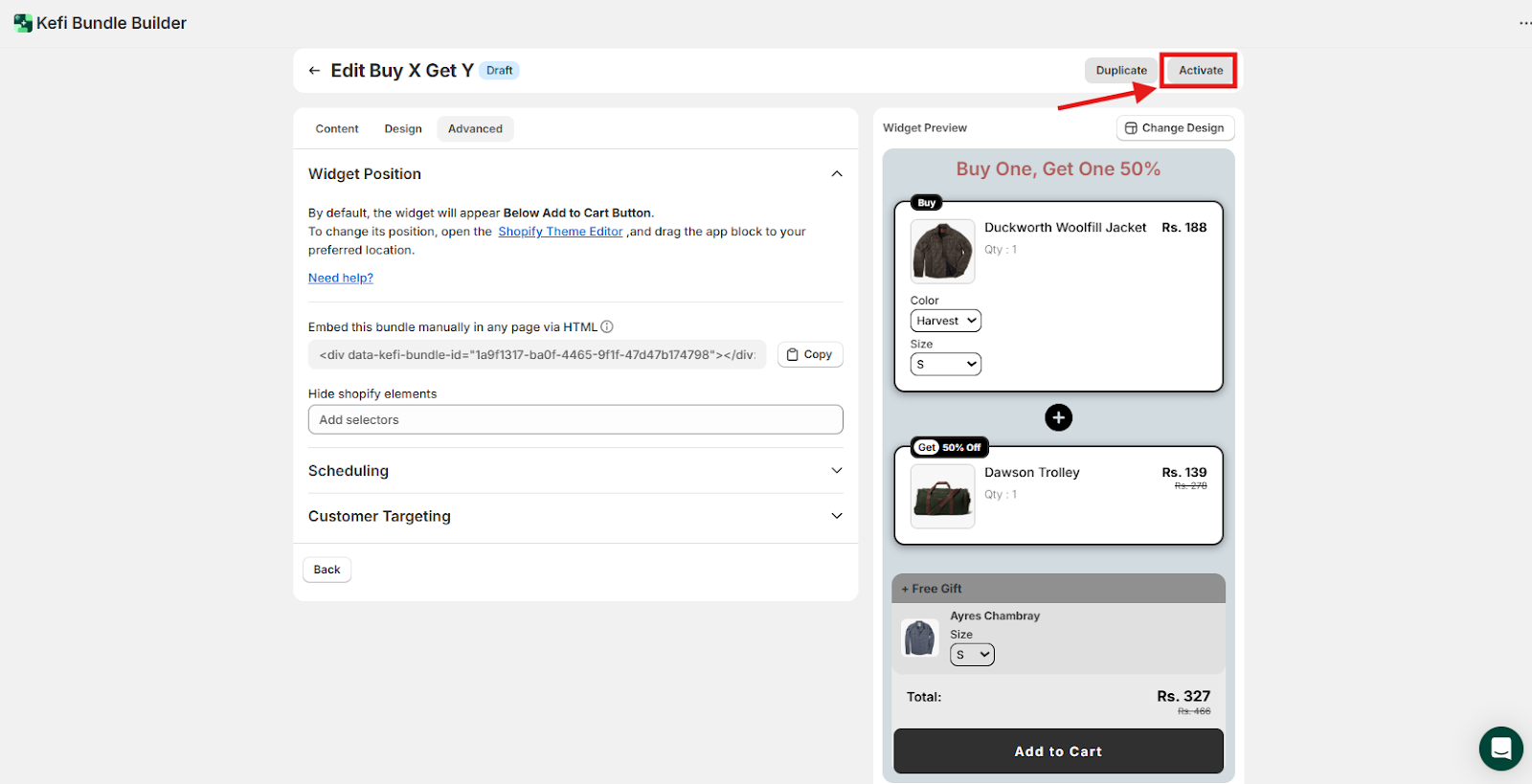Expand the Scheduling section
This screenshot has height=784, width=1532.
pyautogui.click(x=837, y=471)
